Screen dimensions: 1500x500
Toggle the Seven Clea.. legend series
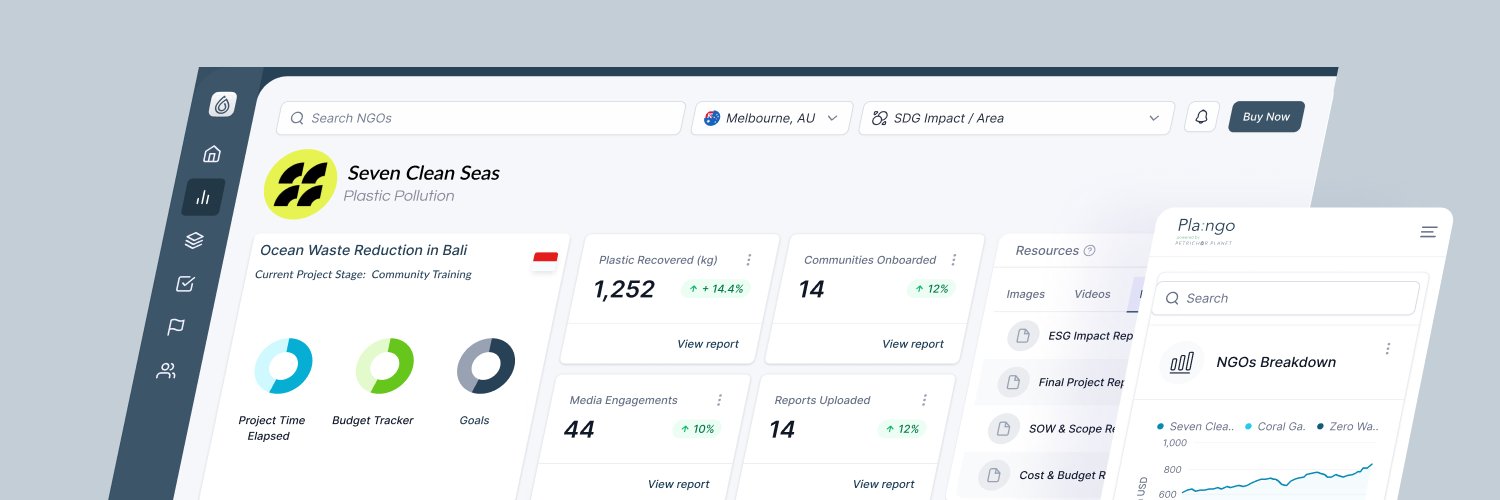pyautogui.click(x=1195, y=426)
